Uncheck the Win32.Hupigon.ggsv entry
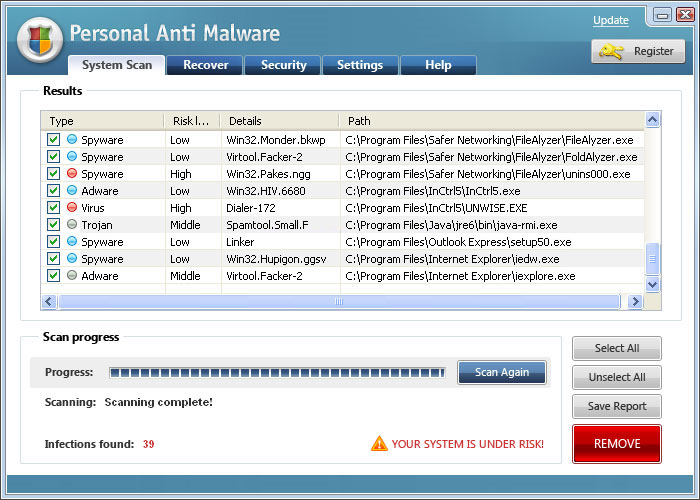Screen dimensions: 700x500 [53, 258]
